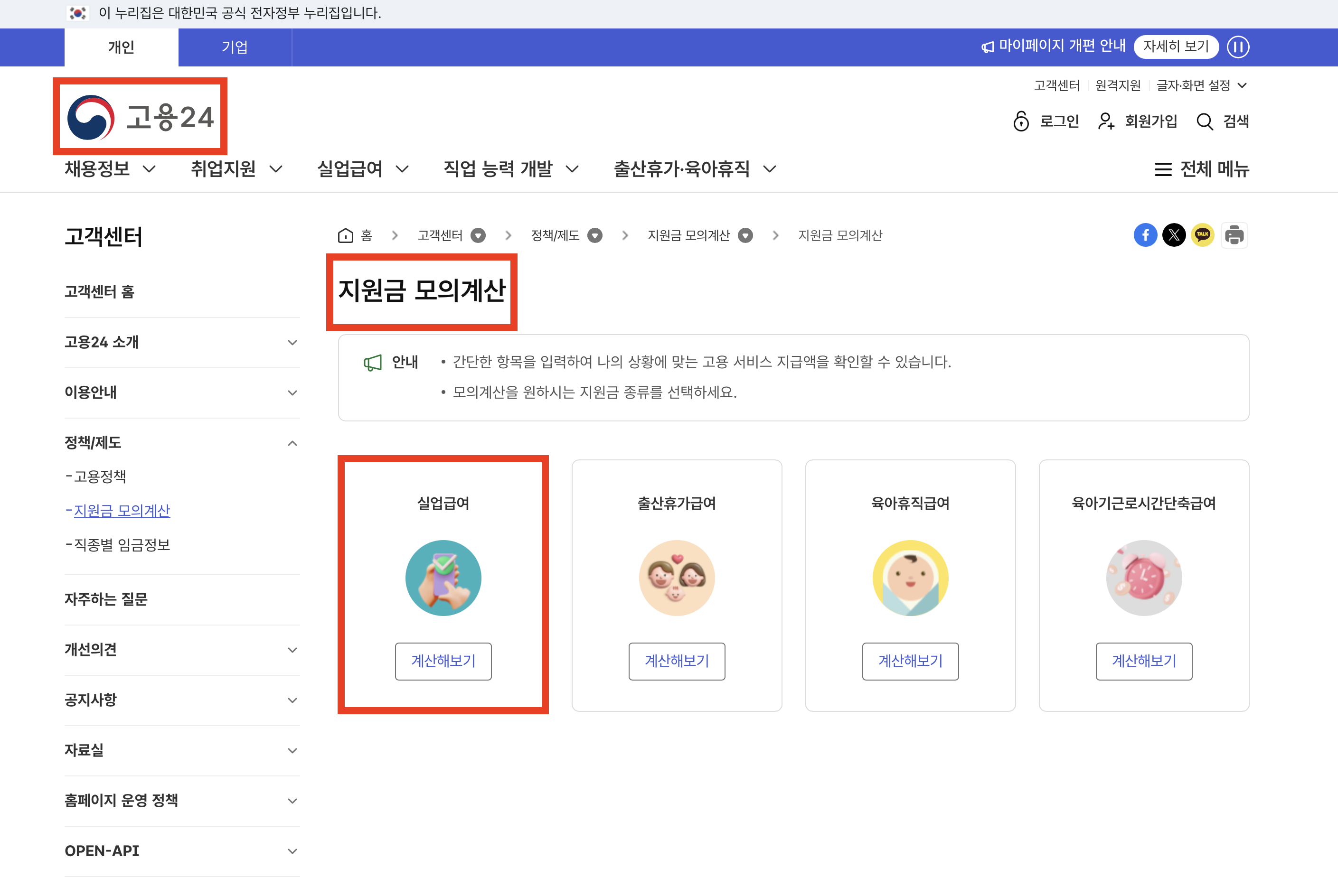This screenshot has height=896, width=1338.
Task: Click the 자세히 보기 banner button
Action: pos(1175,47)
